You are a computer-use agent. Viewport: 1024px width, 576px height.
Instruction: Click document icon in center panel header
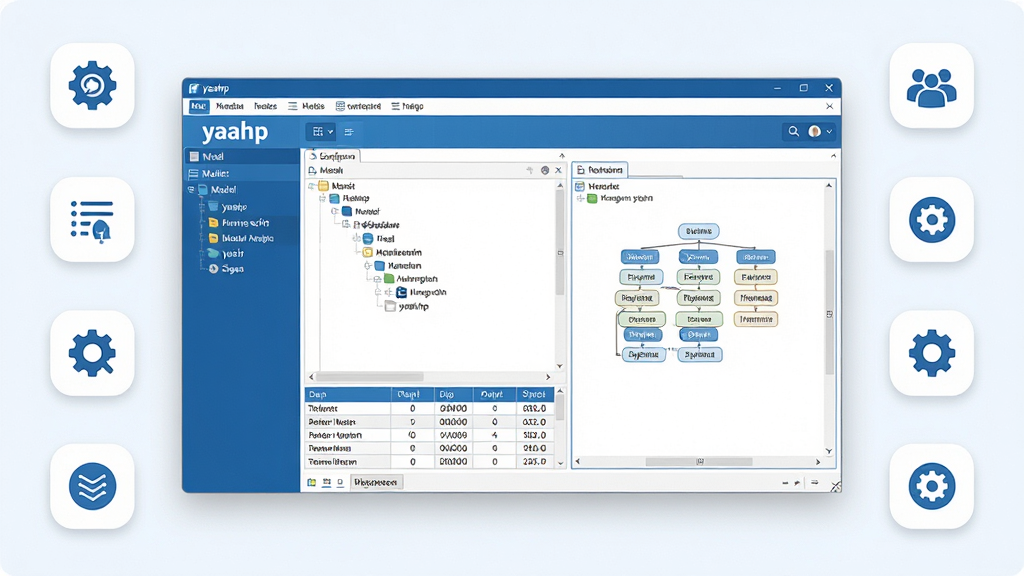pos(312,170)
